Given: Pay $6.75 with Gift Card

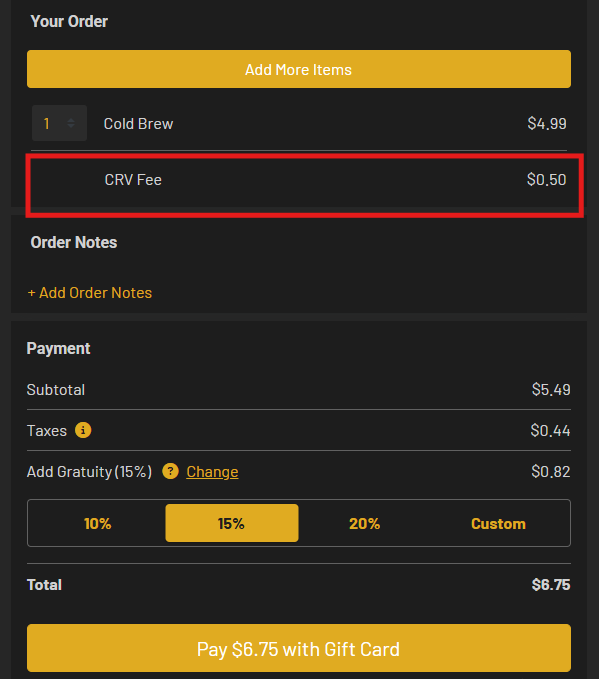Looking at the screenshot, I should coord(299,648).
